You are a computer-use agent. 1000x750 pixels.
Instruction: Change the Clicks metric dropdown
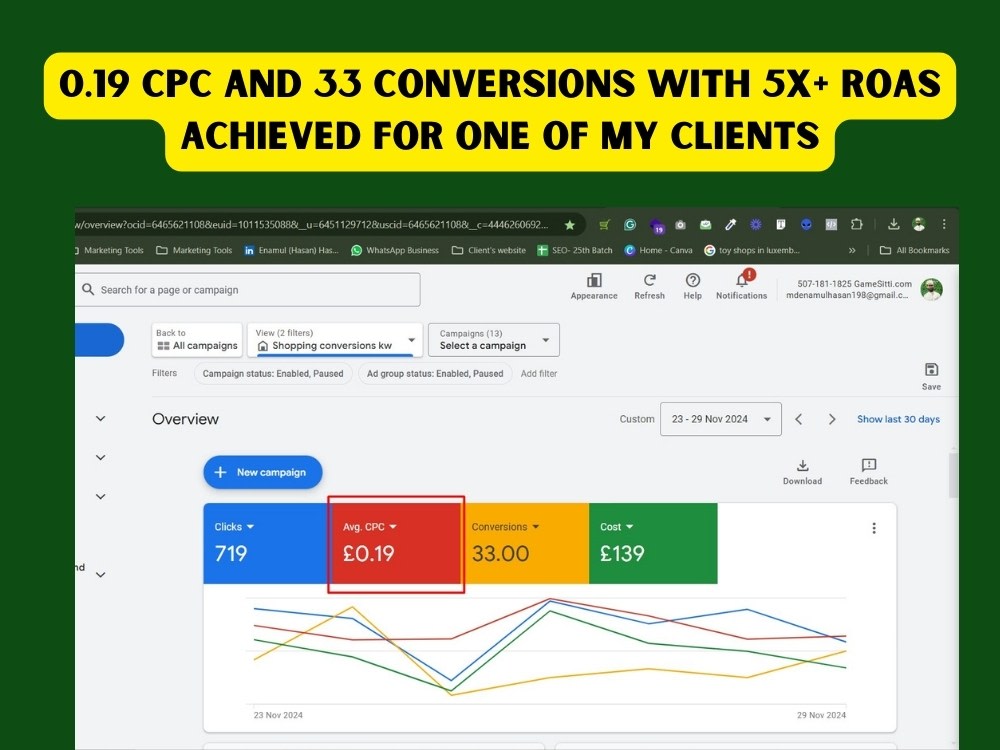click(x=234, y=527)
